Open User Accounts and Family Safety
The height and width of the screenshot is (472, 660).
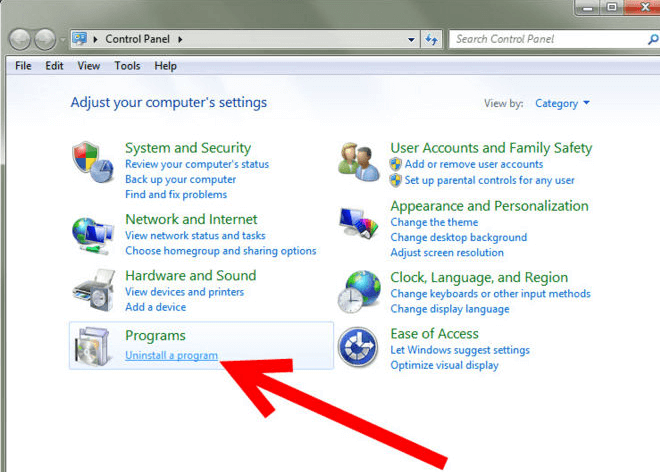pos(491,148)
